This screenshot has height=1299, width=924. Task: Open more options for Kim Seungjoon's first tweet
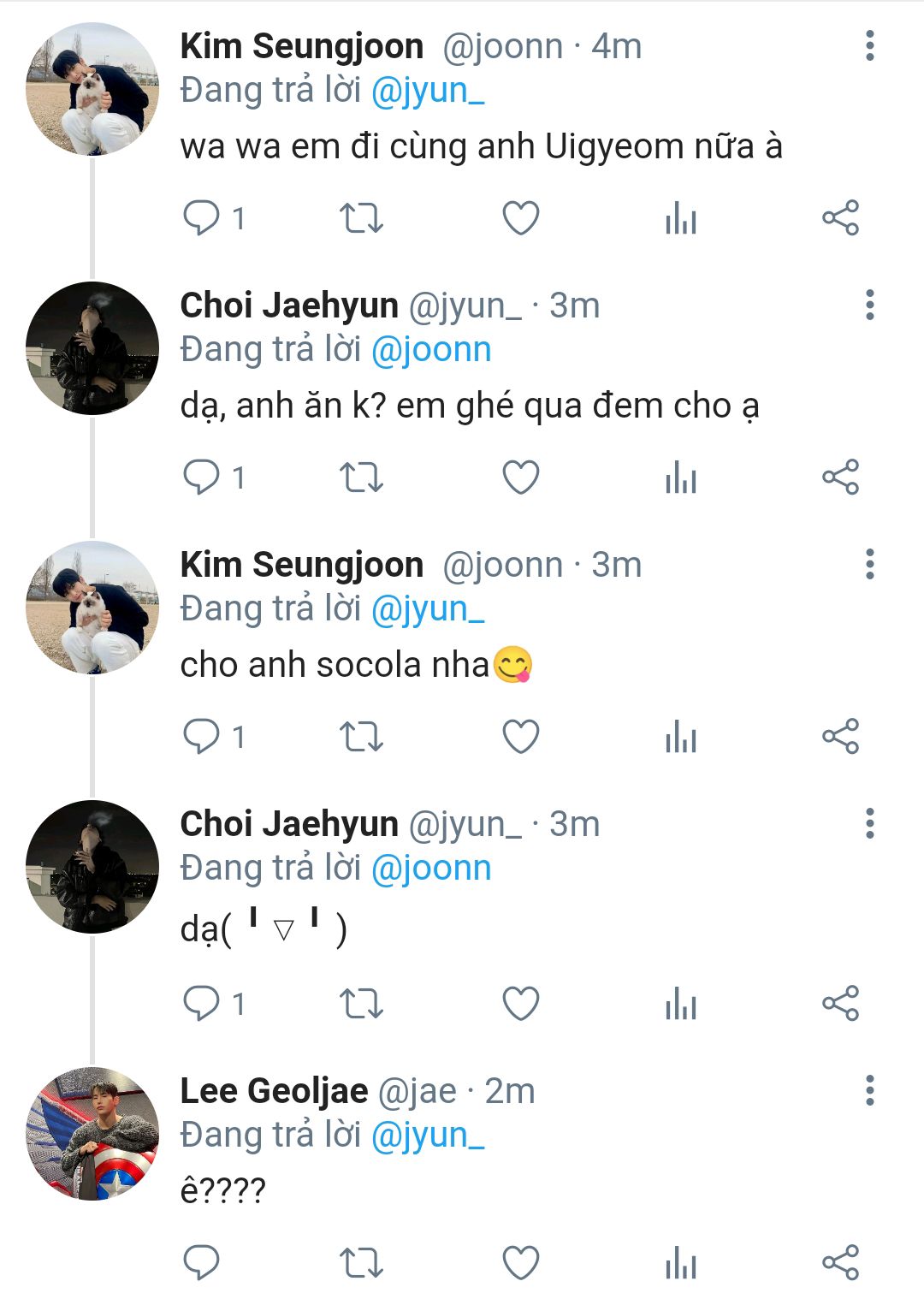(x=869, y=45)
